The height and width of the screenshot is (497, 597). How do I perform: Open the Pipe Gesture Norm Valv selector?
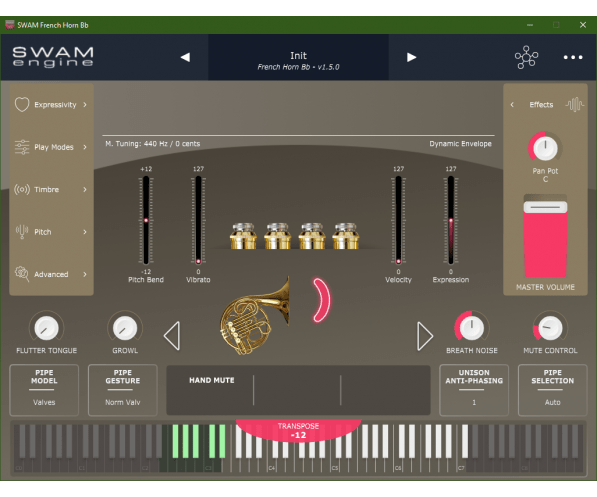click(123, 390)
